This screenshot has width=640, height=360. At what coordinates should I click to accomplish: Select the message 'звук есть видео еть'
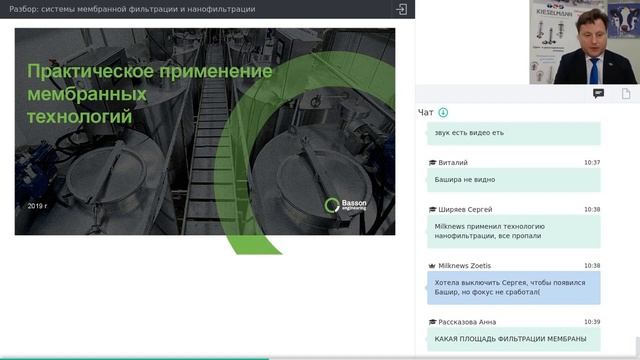[x=513, y=133]
